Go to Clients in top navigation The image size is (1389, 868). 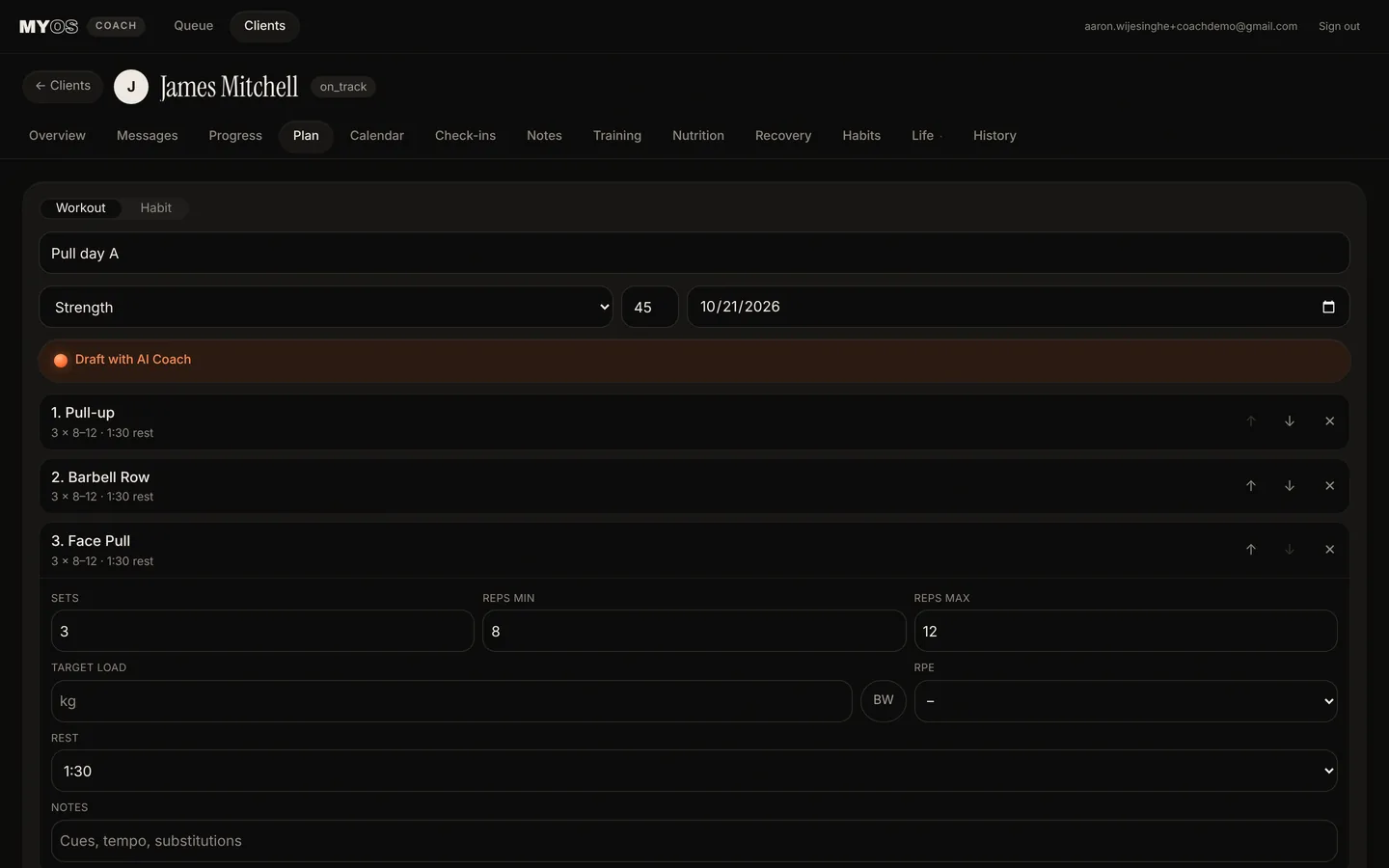coord(264,26)
